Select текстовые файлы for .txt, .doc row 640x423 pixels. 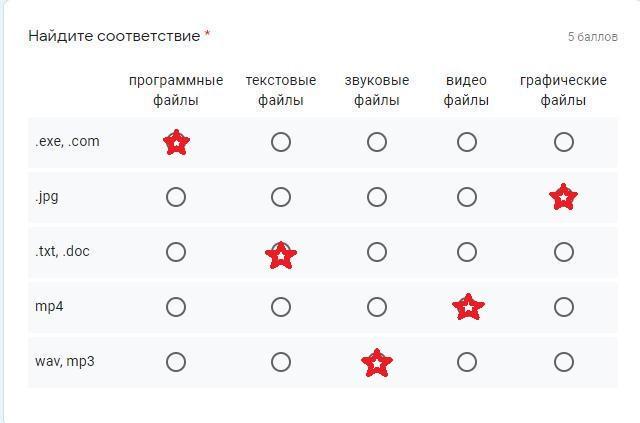point(281,254)
